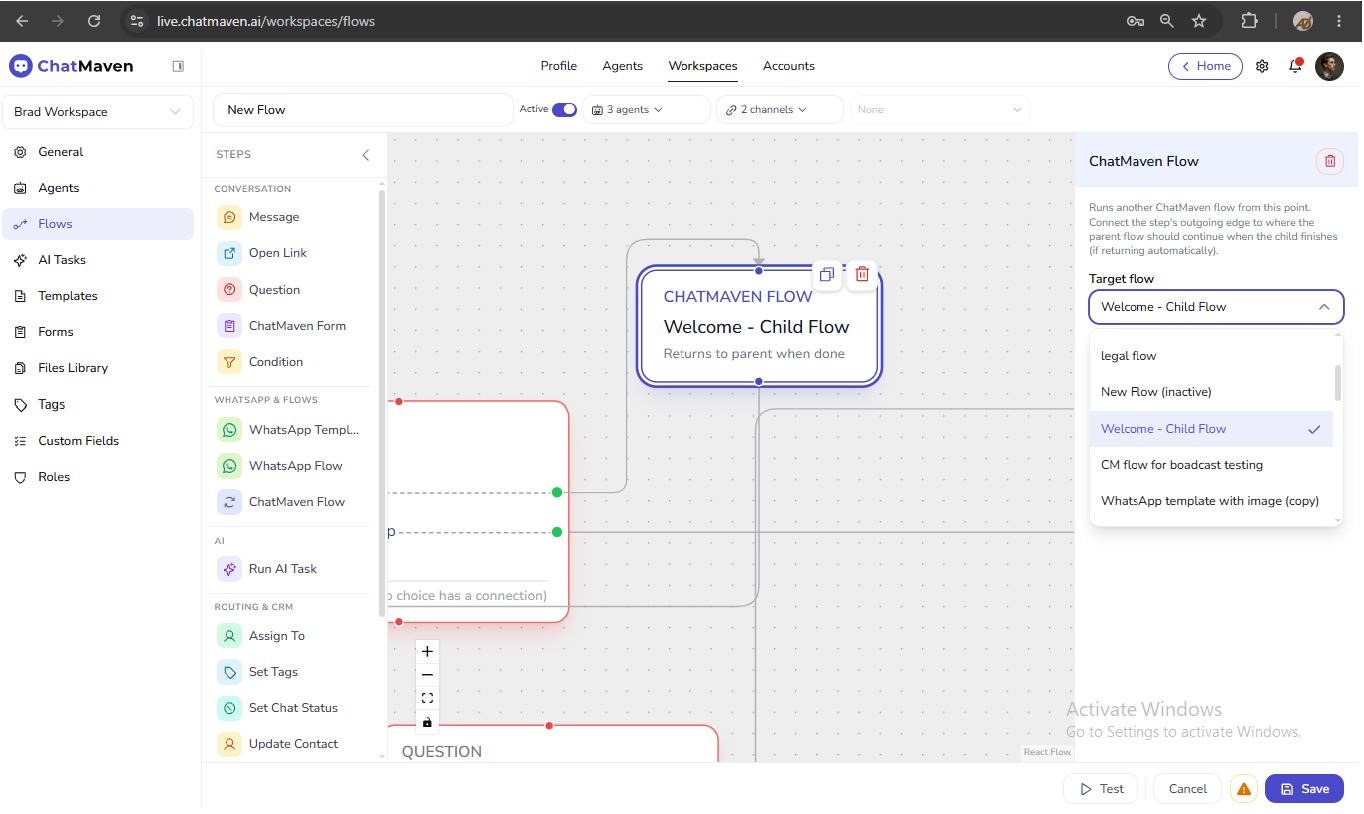Click the Message step icon
Viewport: 1364px width, 814px height.
click(230, 217)
